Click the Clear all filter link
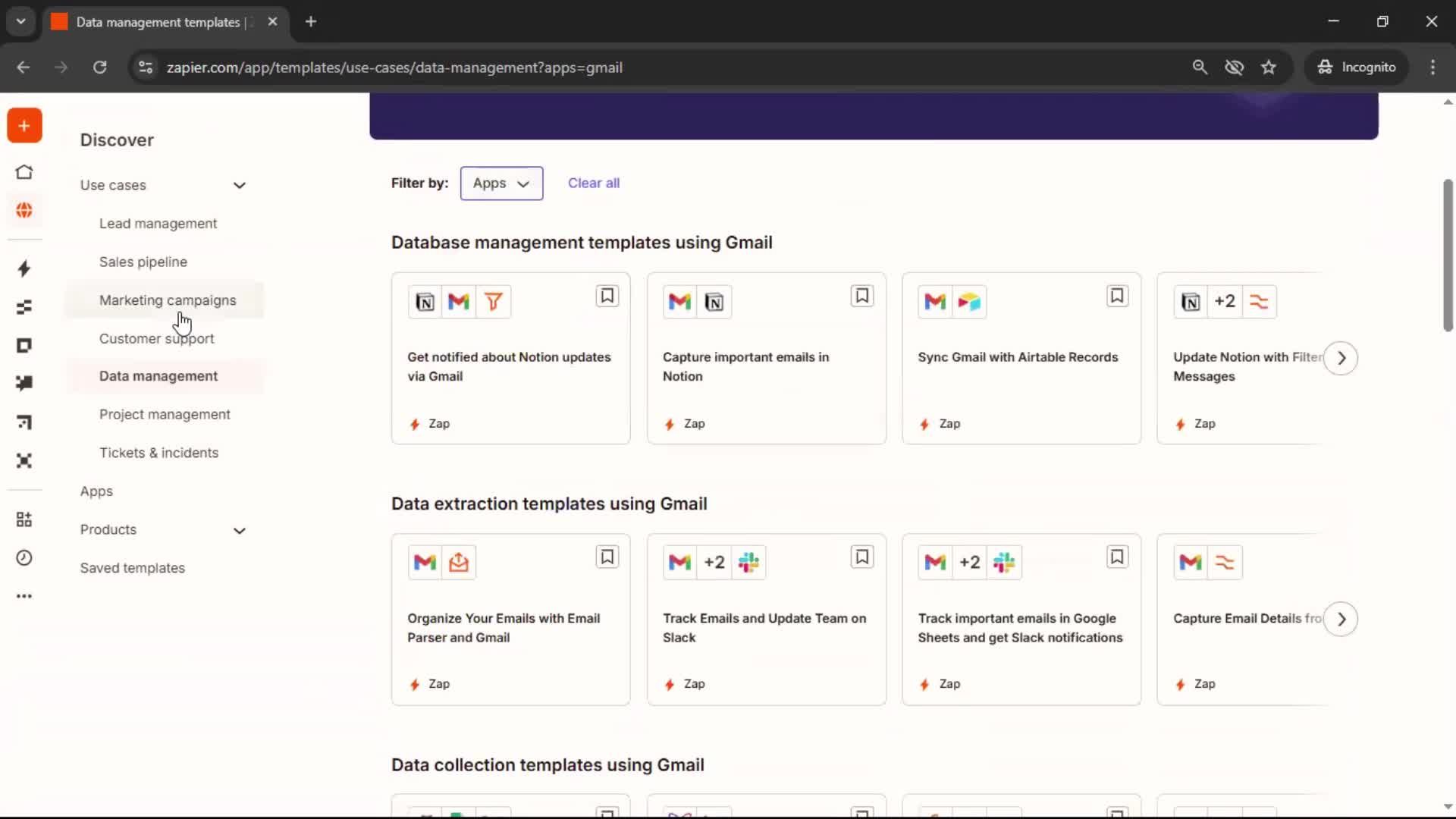 coord(594,183)
